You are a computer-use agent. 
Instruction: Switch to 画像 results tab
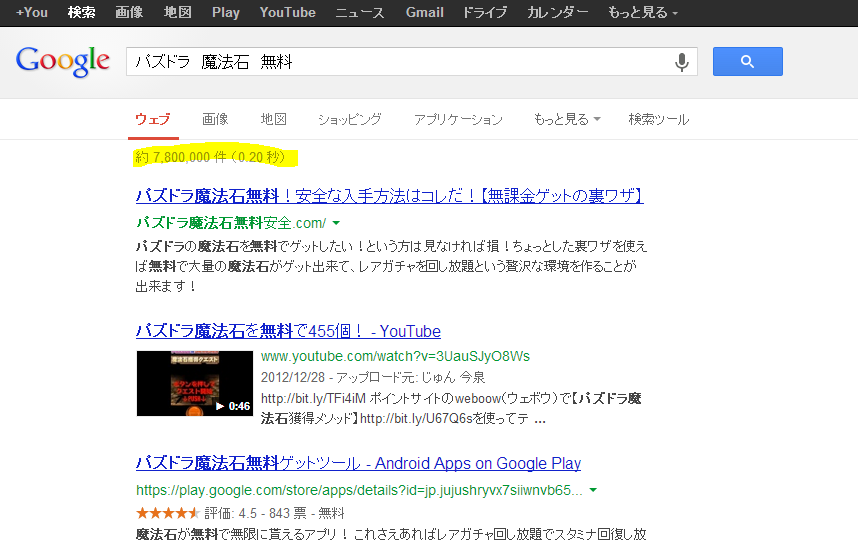point(215,119)
